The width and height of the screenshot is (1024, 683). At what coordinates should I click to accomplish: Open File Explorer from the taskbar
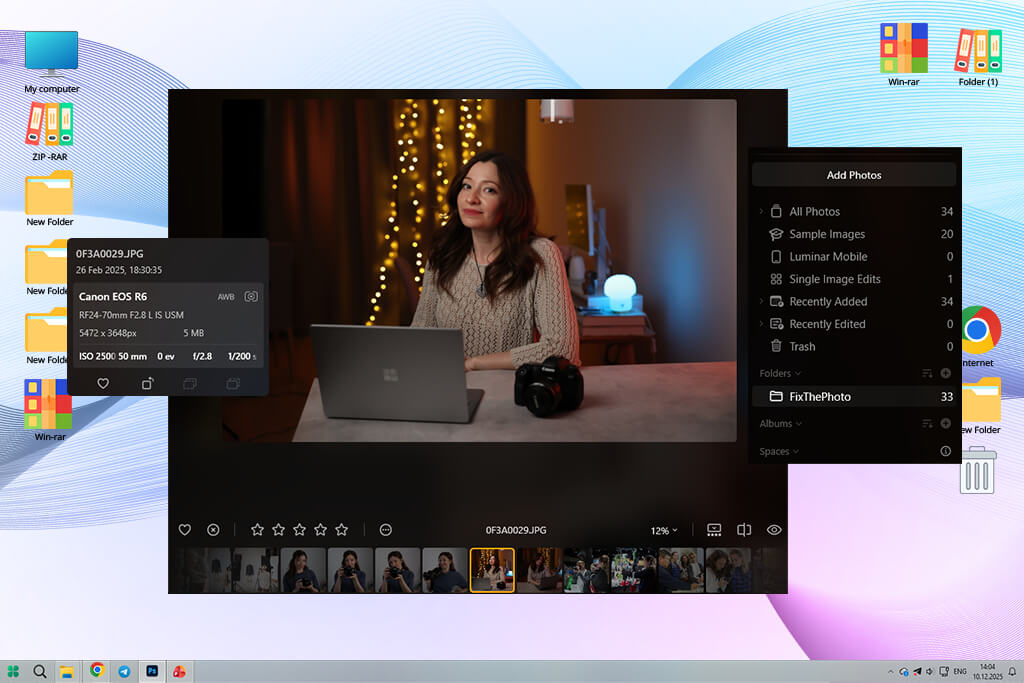tap(67, 671)
